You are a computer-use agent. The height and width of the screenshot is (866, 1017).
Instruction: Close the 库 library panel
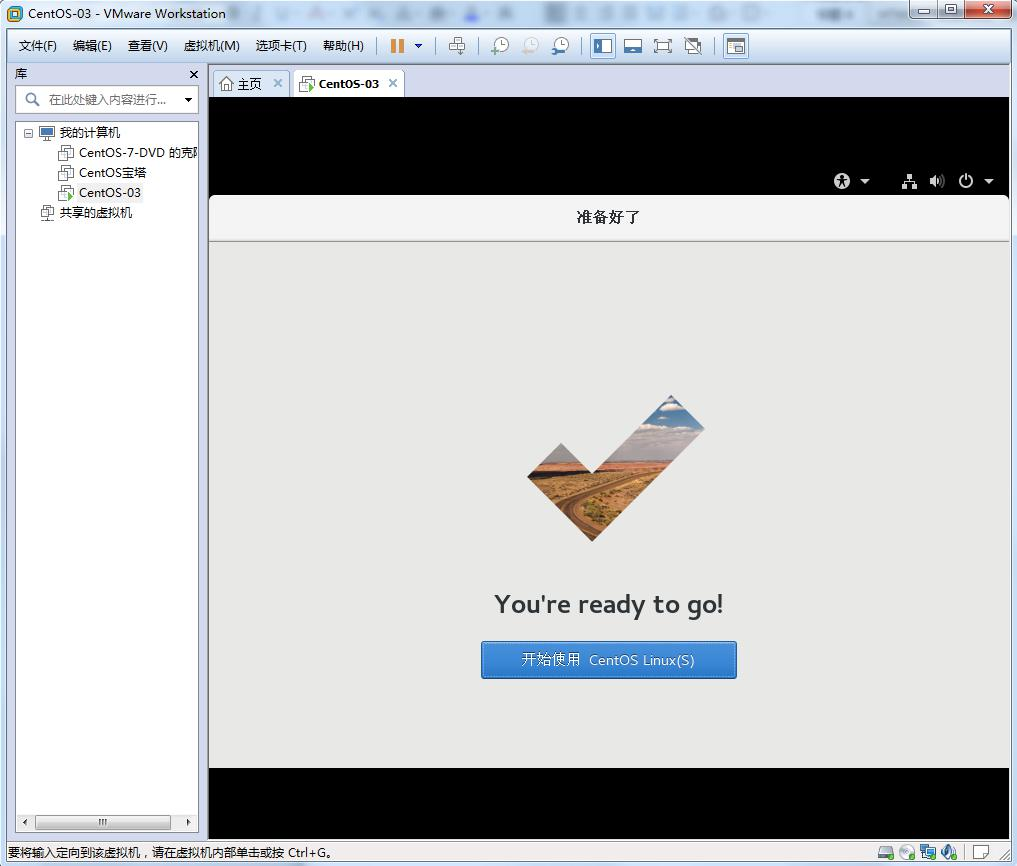(x=193, y=75)
